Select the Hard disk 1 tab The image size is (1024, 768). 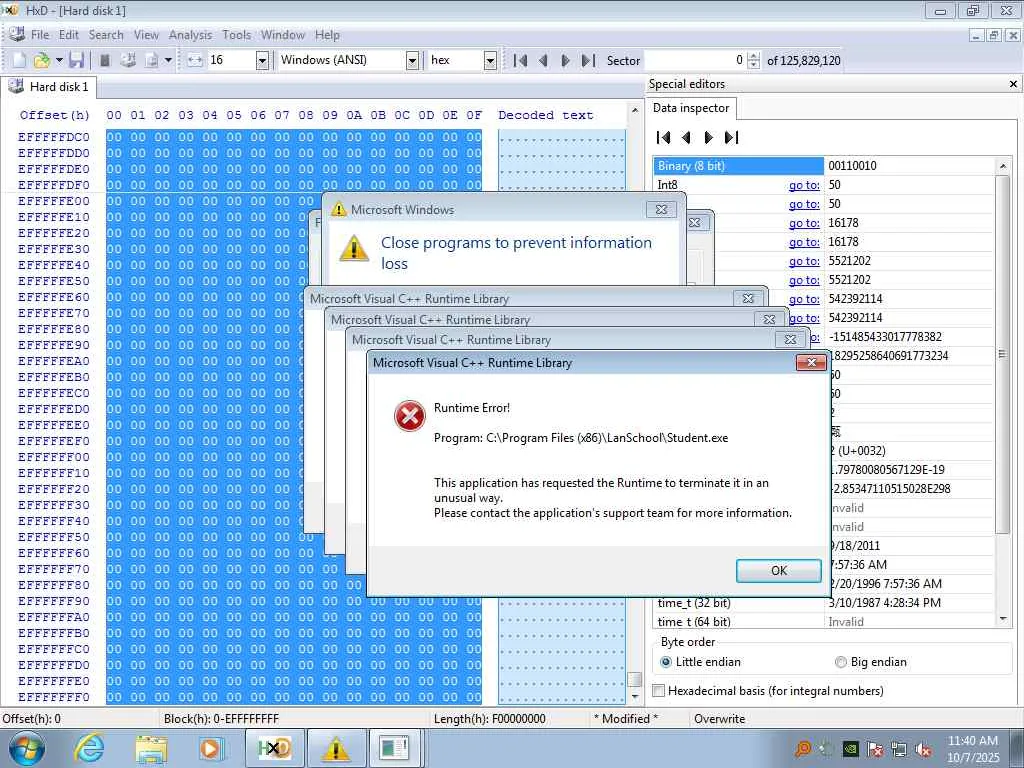[x=49, y=87]
